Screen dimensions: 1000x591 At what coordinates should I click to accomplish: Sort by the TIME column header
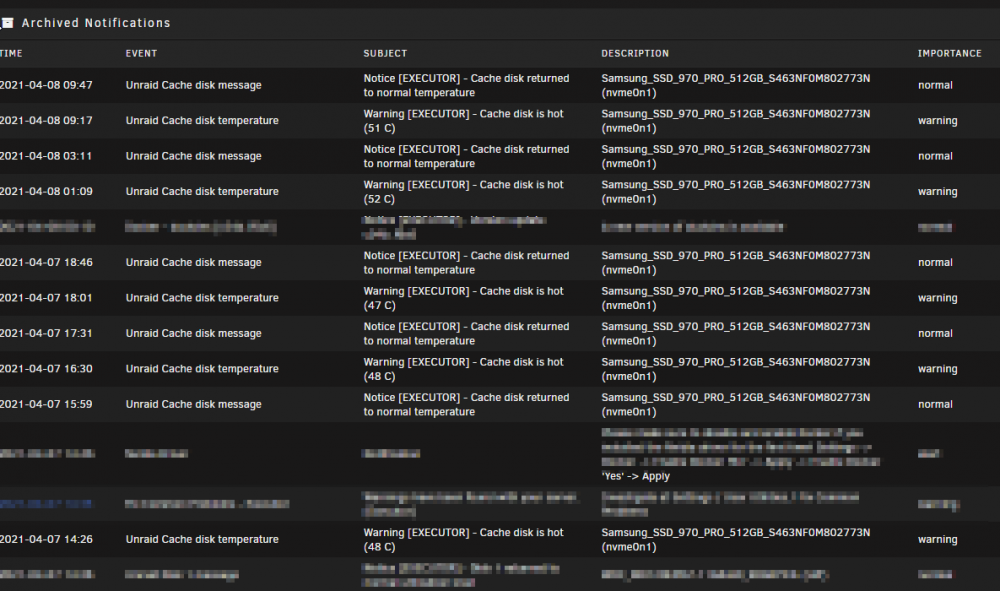click(11, 54)
